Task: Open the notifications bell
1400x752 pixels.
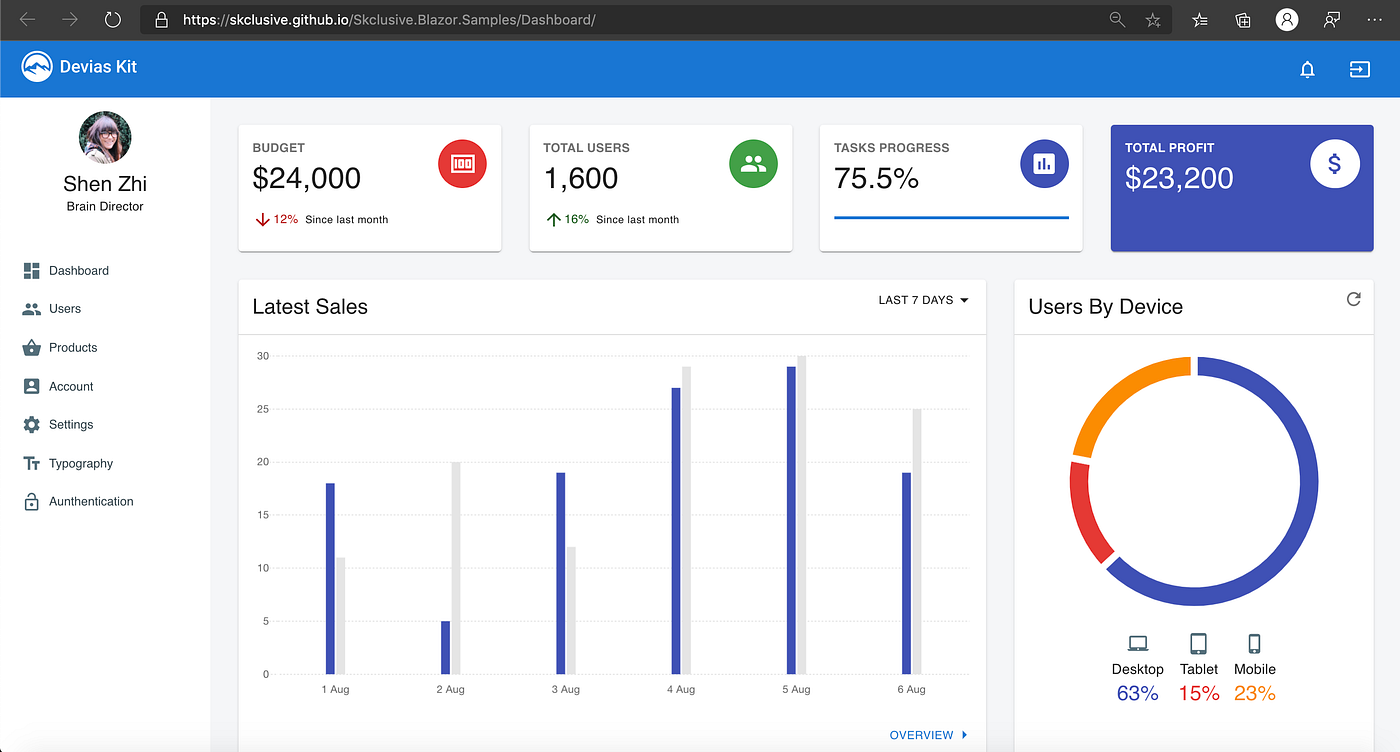Action: pos(1307,69)
